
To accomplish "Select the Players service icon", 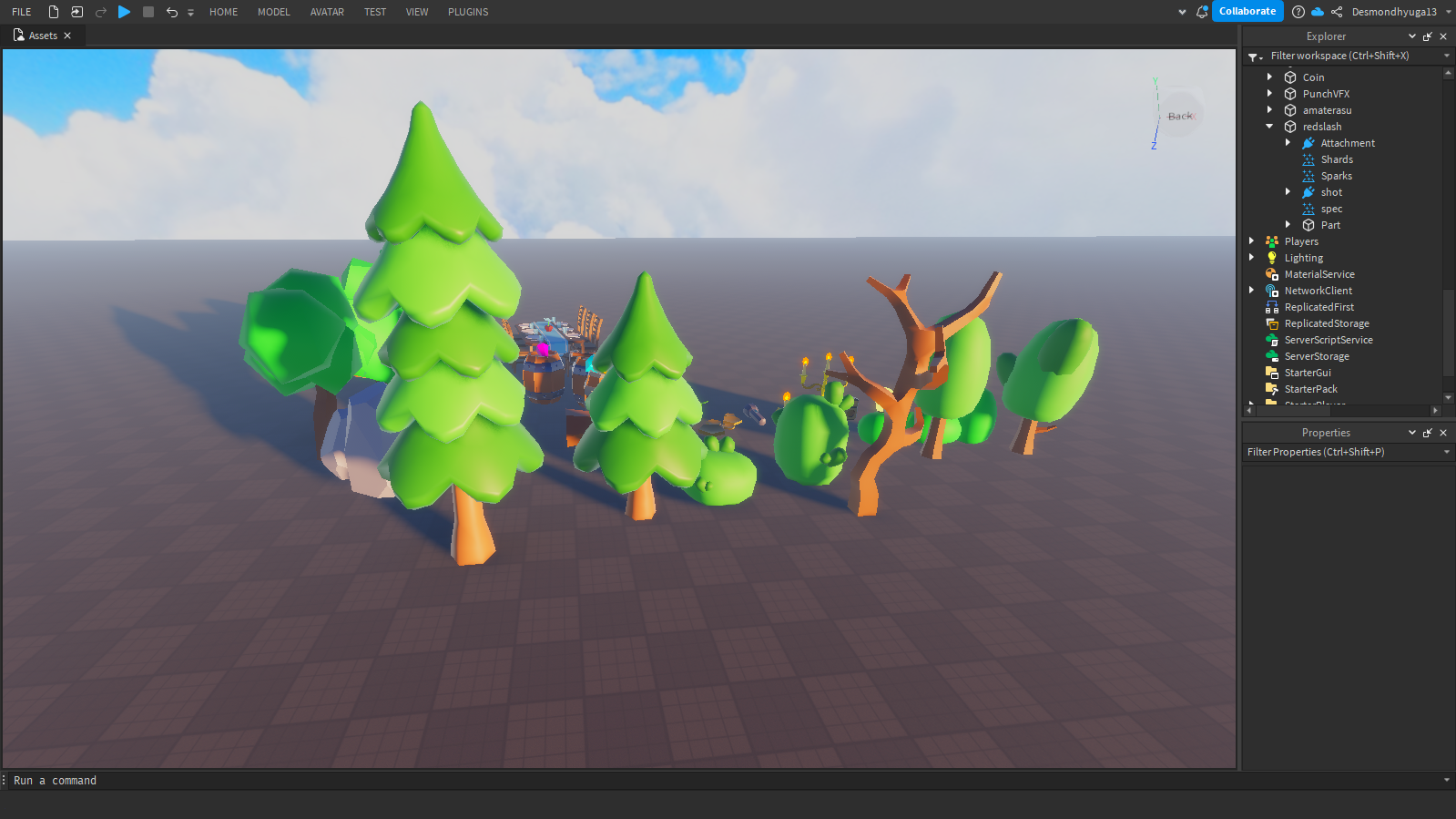I will tap(1272, 241).
